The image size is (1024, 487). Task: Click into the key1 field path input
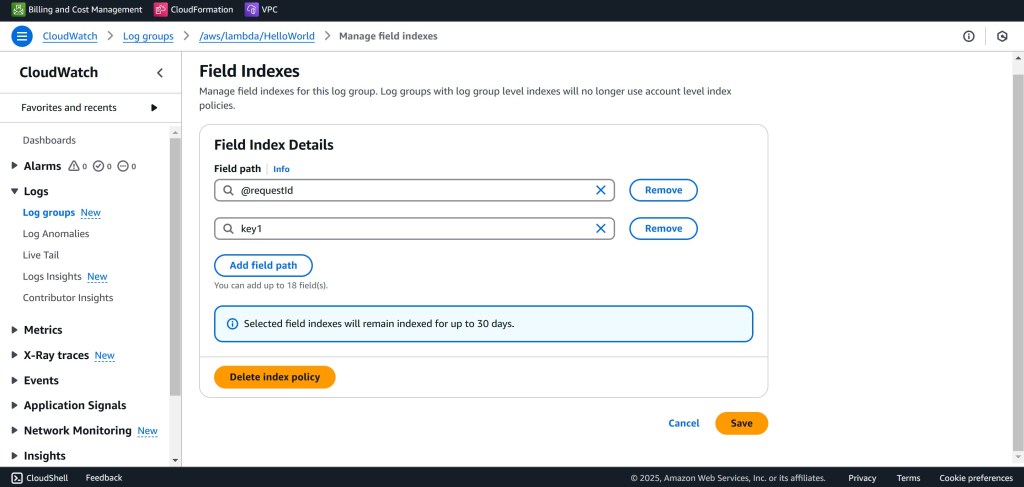(x=410, y=229)
